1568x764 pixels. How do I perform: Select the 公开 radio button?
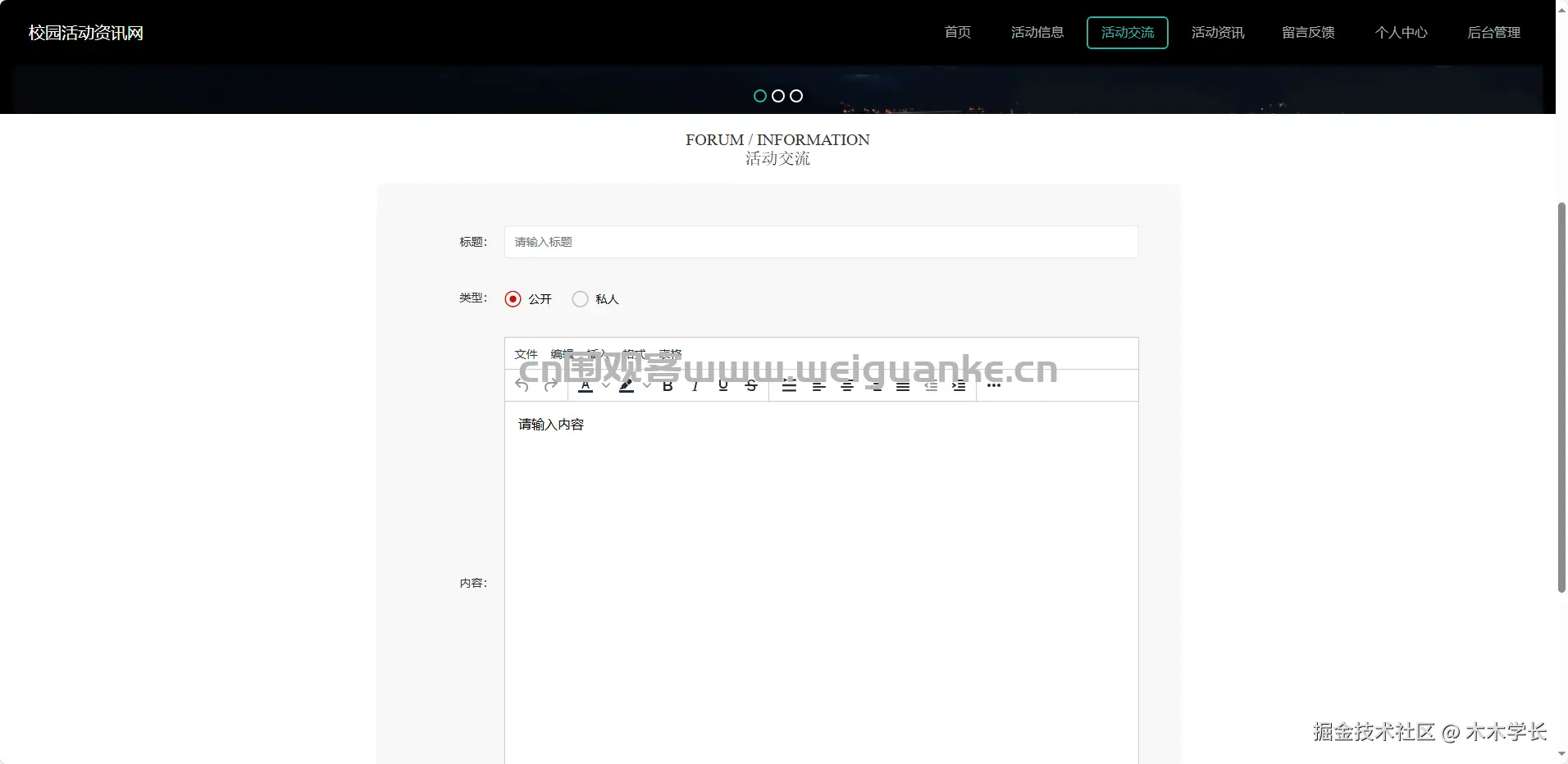(x=513, y=298)
